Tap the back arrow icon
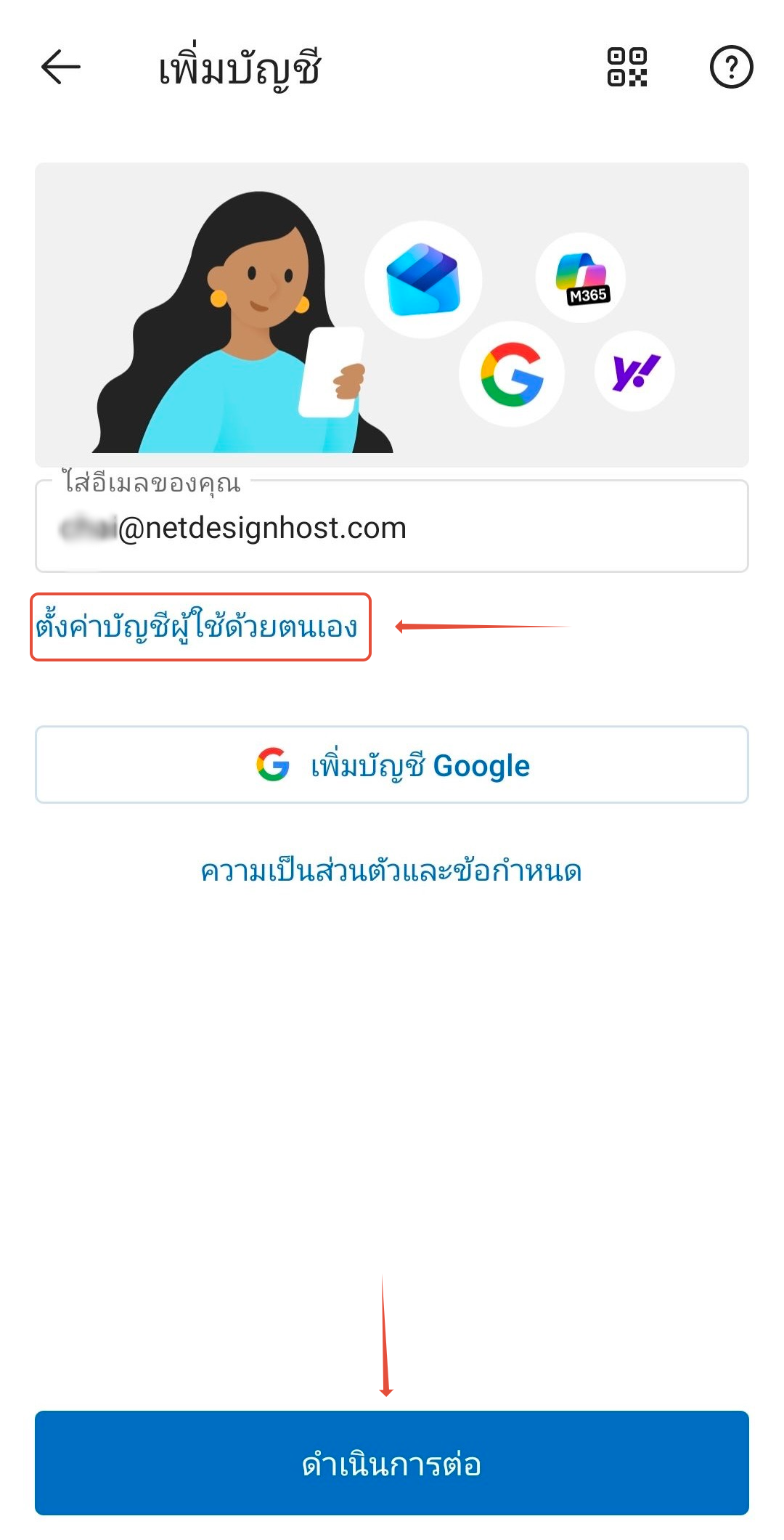Viewport: 784px width, 1540px height. coord(61,68)
